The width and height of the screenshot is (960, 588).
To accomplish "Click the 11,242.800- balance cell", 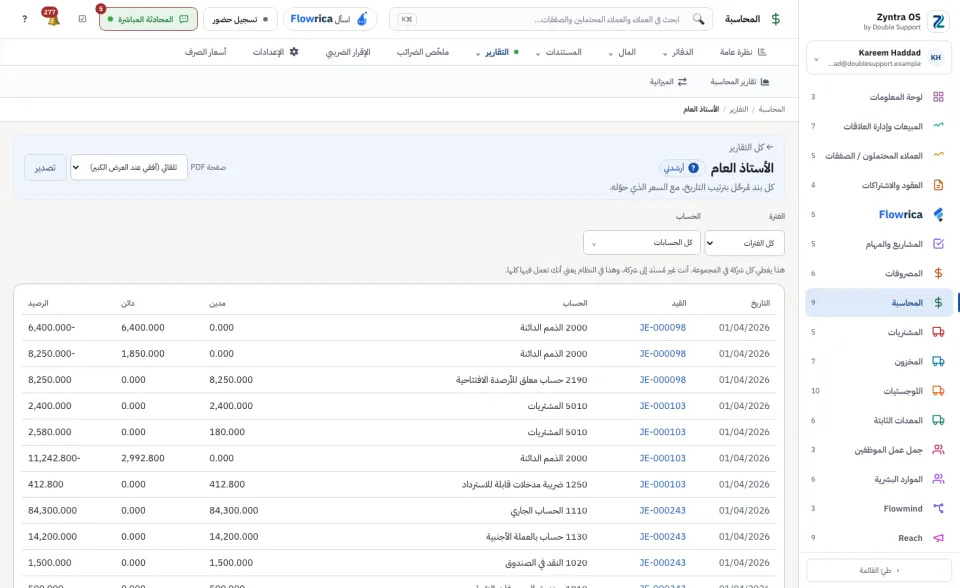I will [x=54, y=458].
